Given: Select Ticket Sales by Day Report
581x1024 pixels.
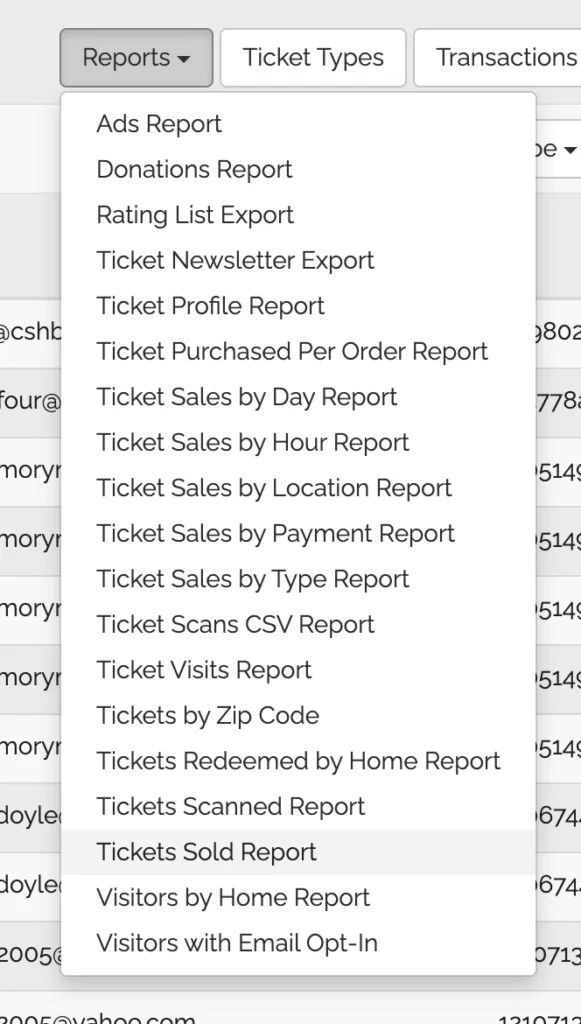Looking at the screenshot, I should [298, 396].
